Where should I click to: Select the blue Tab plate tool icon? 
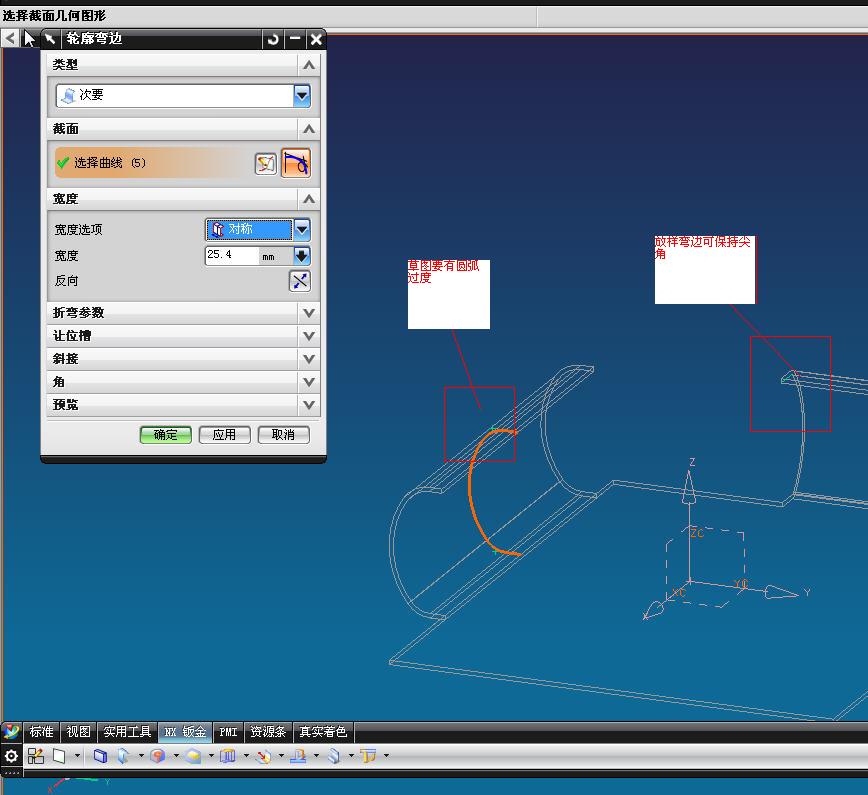pyautogui.click(x=100, y=756)
